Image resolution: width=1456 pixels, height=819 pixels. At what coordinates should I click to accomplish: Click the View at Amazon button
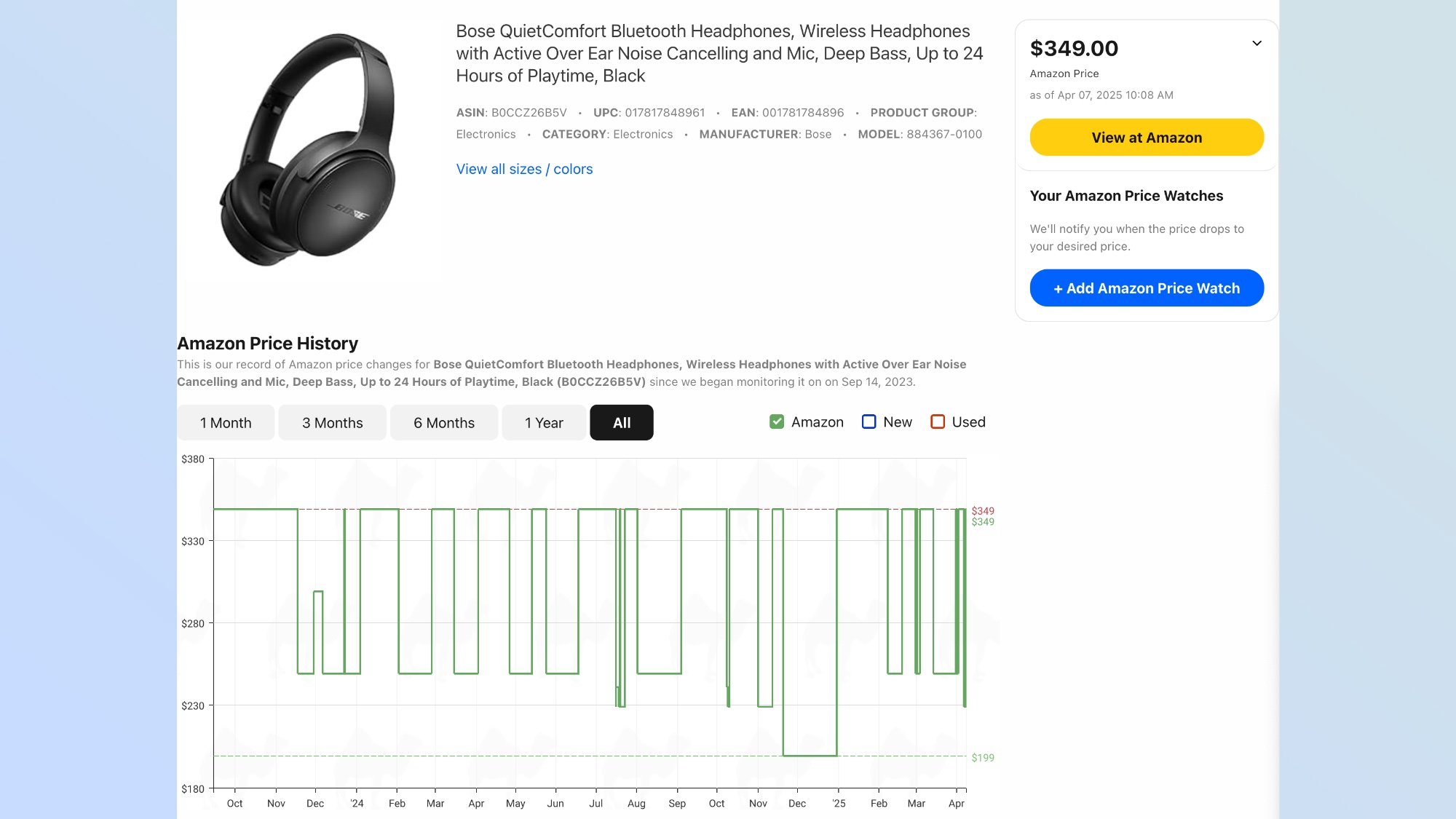point(1147,138)
